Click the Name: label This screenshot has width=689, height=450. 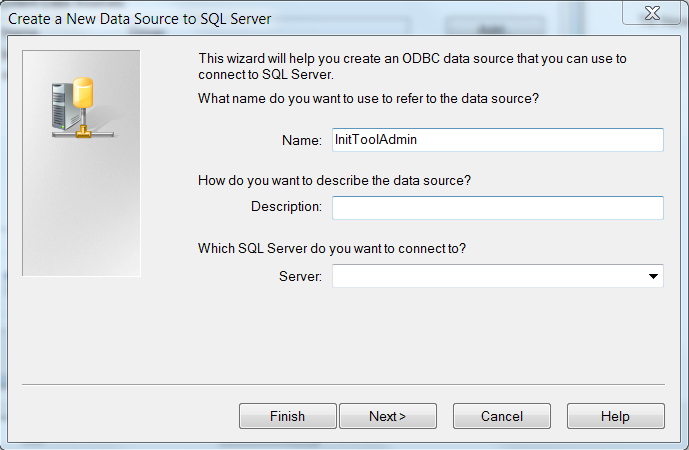[301, 141]
